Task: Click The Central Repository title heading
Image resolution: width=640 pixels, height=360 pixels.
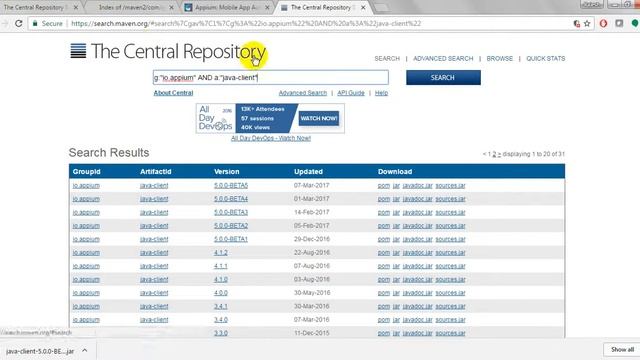Action: pos(178,51)
